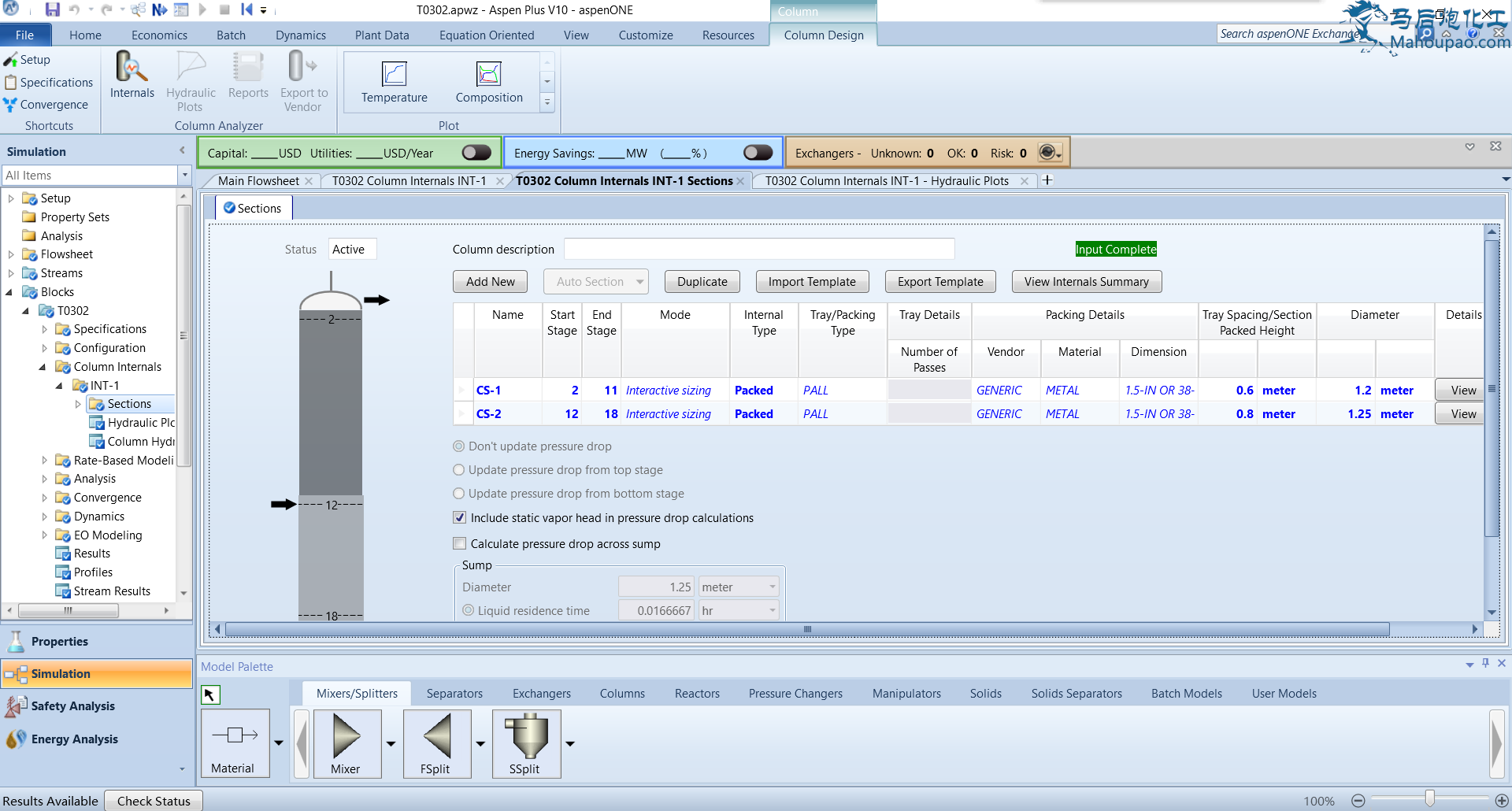The image size is (1512, 811).
Task: Expand the Streams tree node
Action: (10, 273)
